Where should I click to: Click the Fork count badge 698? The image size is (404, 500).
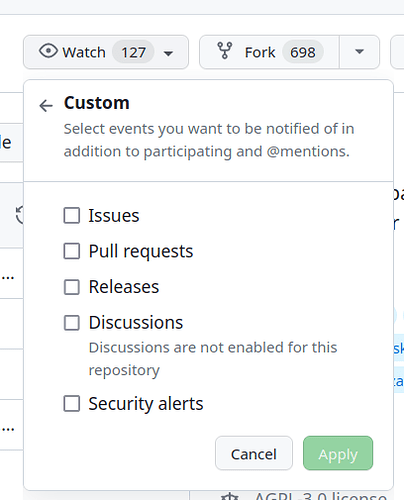click(303, 52)
